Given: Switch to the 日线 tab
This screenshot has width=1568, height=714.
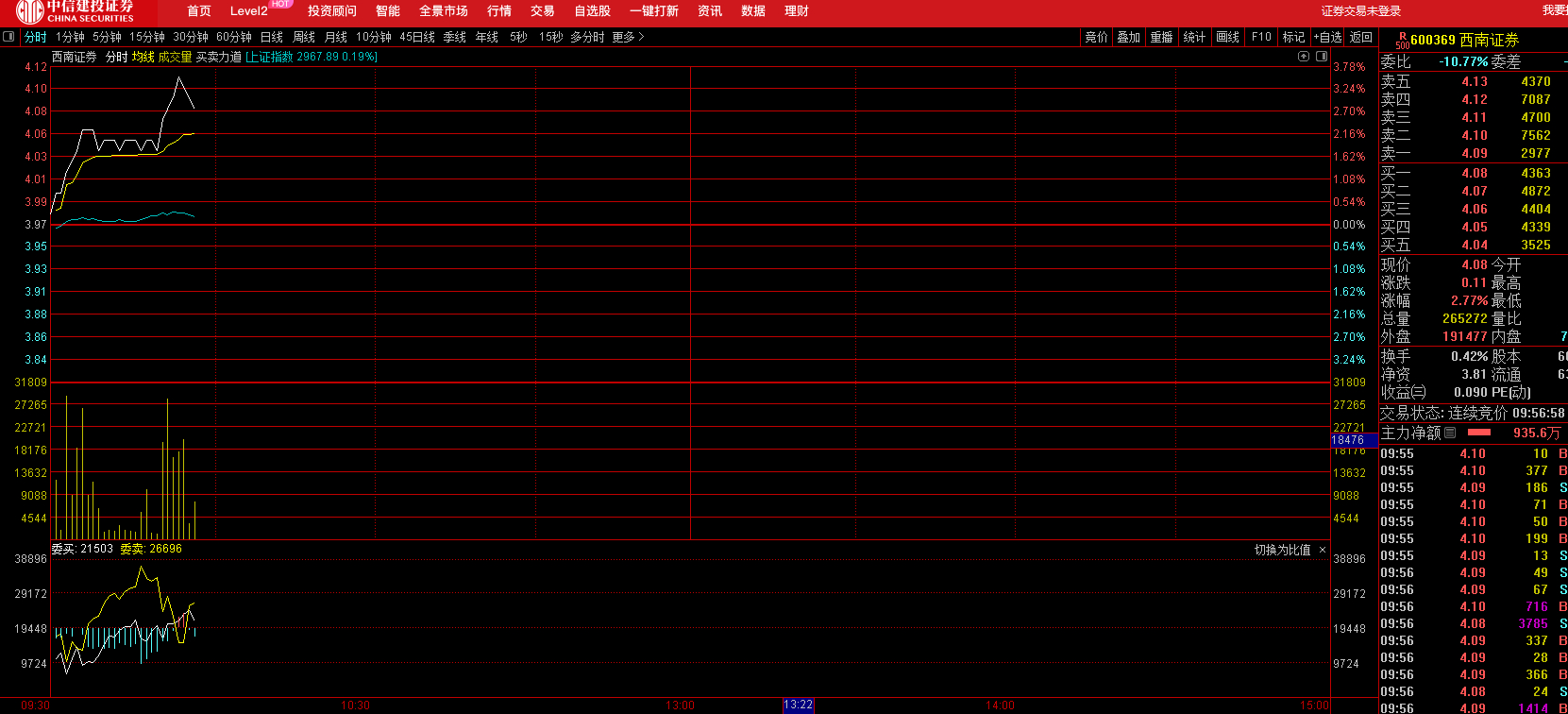Looking at the screenshot, I should pos(272,37).
